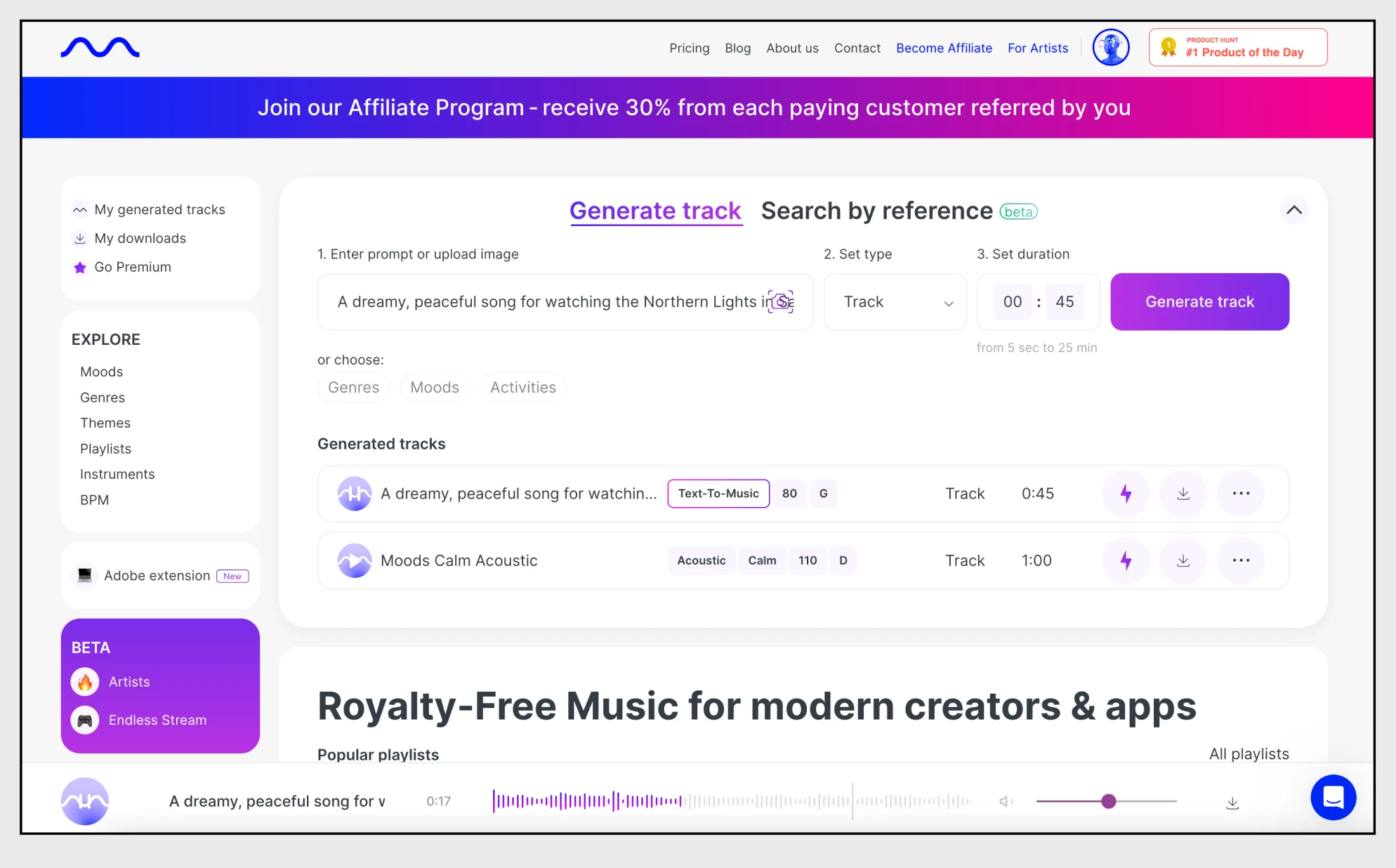Expand the Activities chooser chip

click(x=522, y=388)
